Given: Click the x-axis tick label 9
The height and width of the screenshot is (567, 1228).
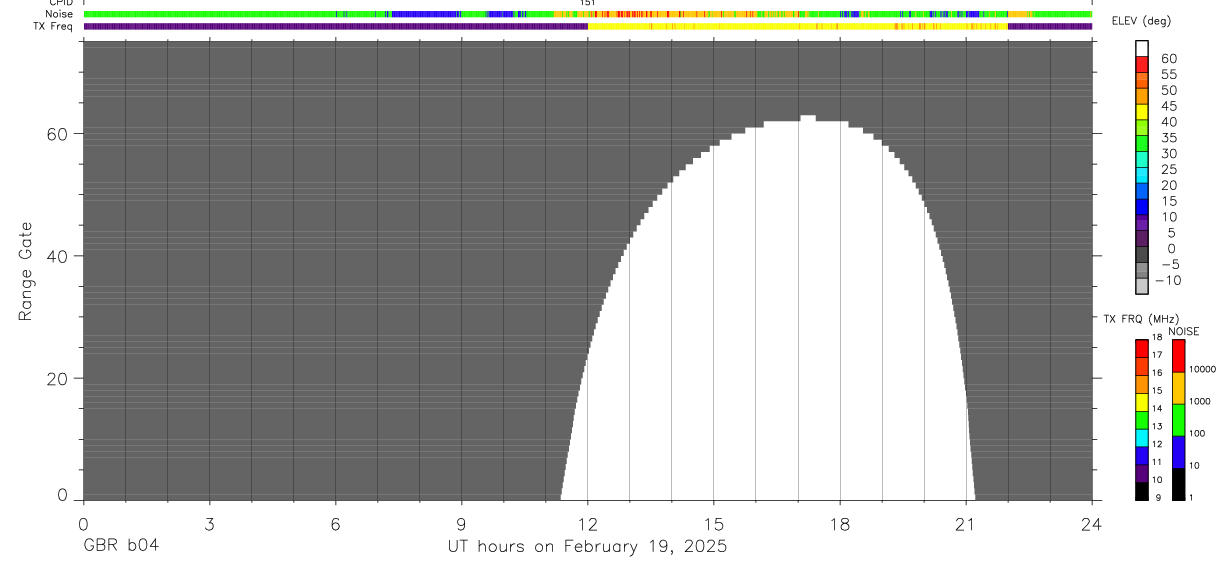Looking at the screenshot, I should (461, 524).
